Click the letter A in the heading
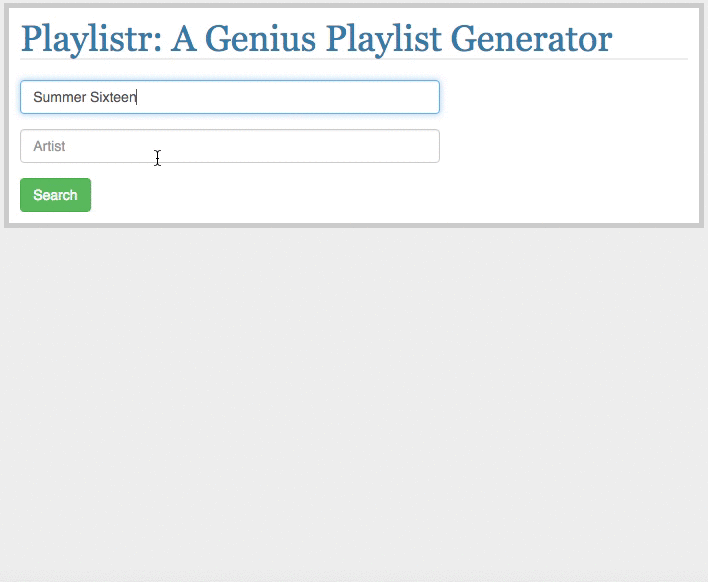The height and width of the screenshot is (582, 708). pyautogui.click(x=184, y=39)
